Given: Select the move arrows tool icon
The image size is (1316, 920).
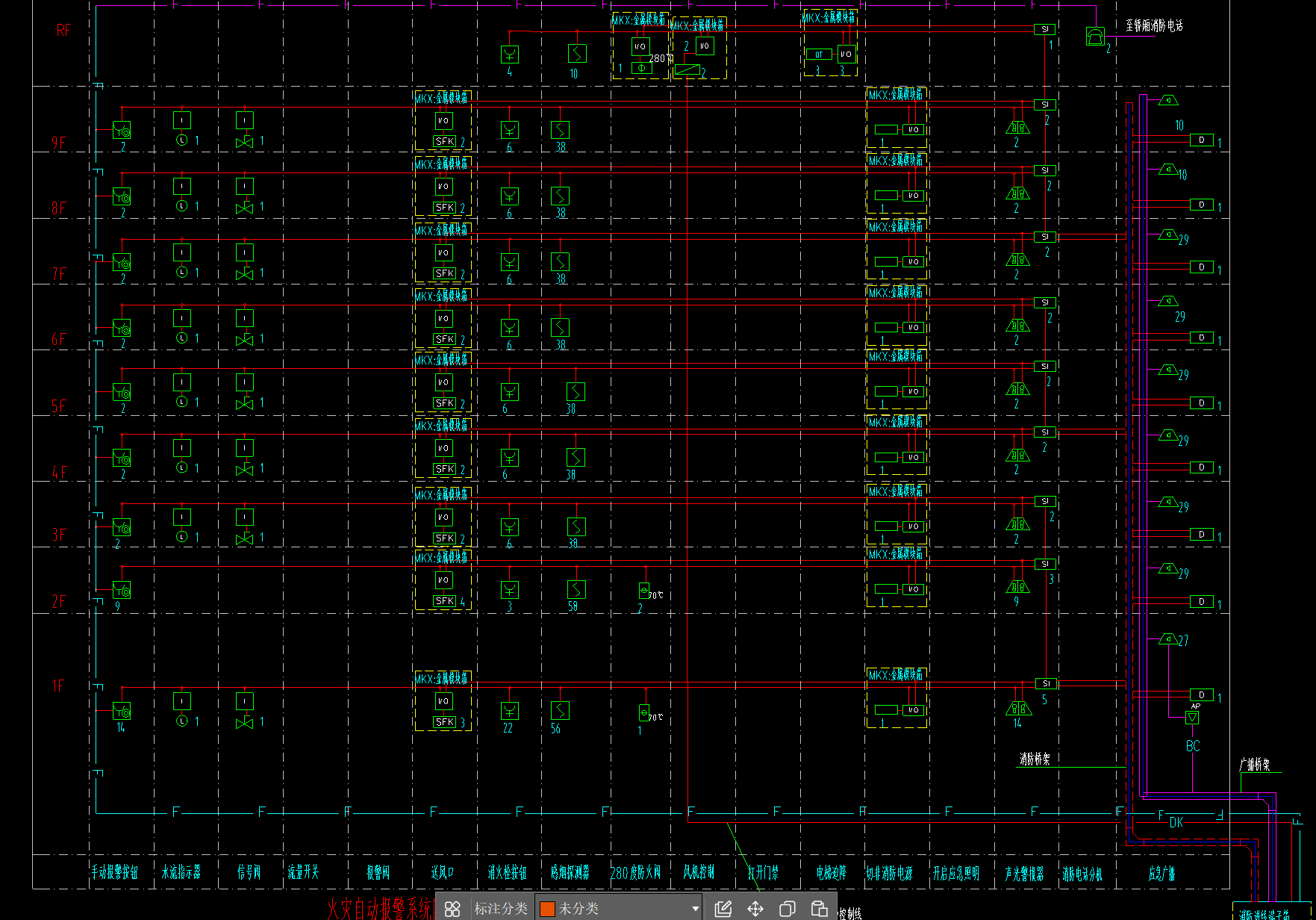Looking at the screenshot, I should click(755, 908).
